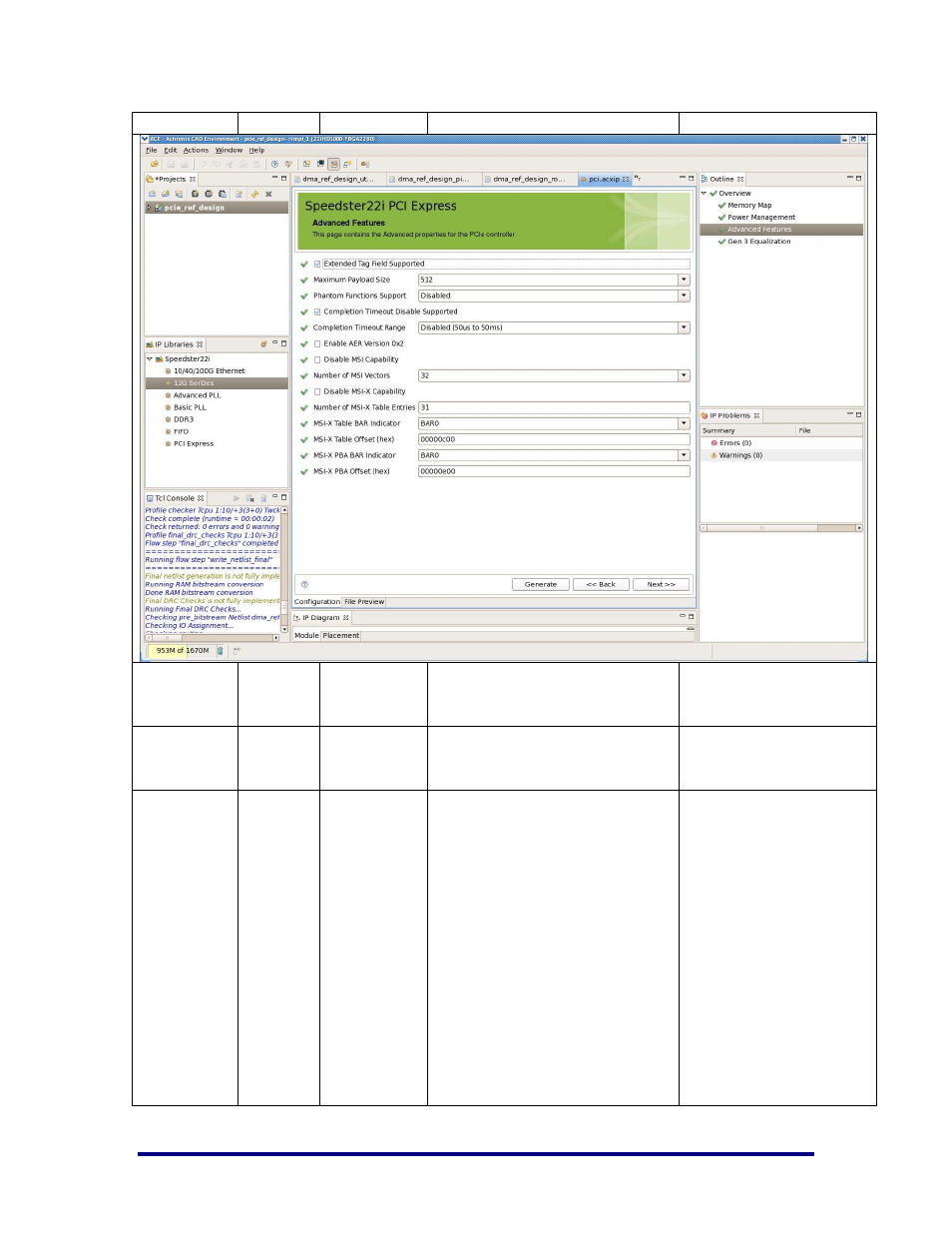Enable AER Version 0x2 checkbox
952x1233 pixels.
317,343
